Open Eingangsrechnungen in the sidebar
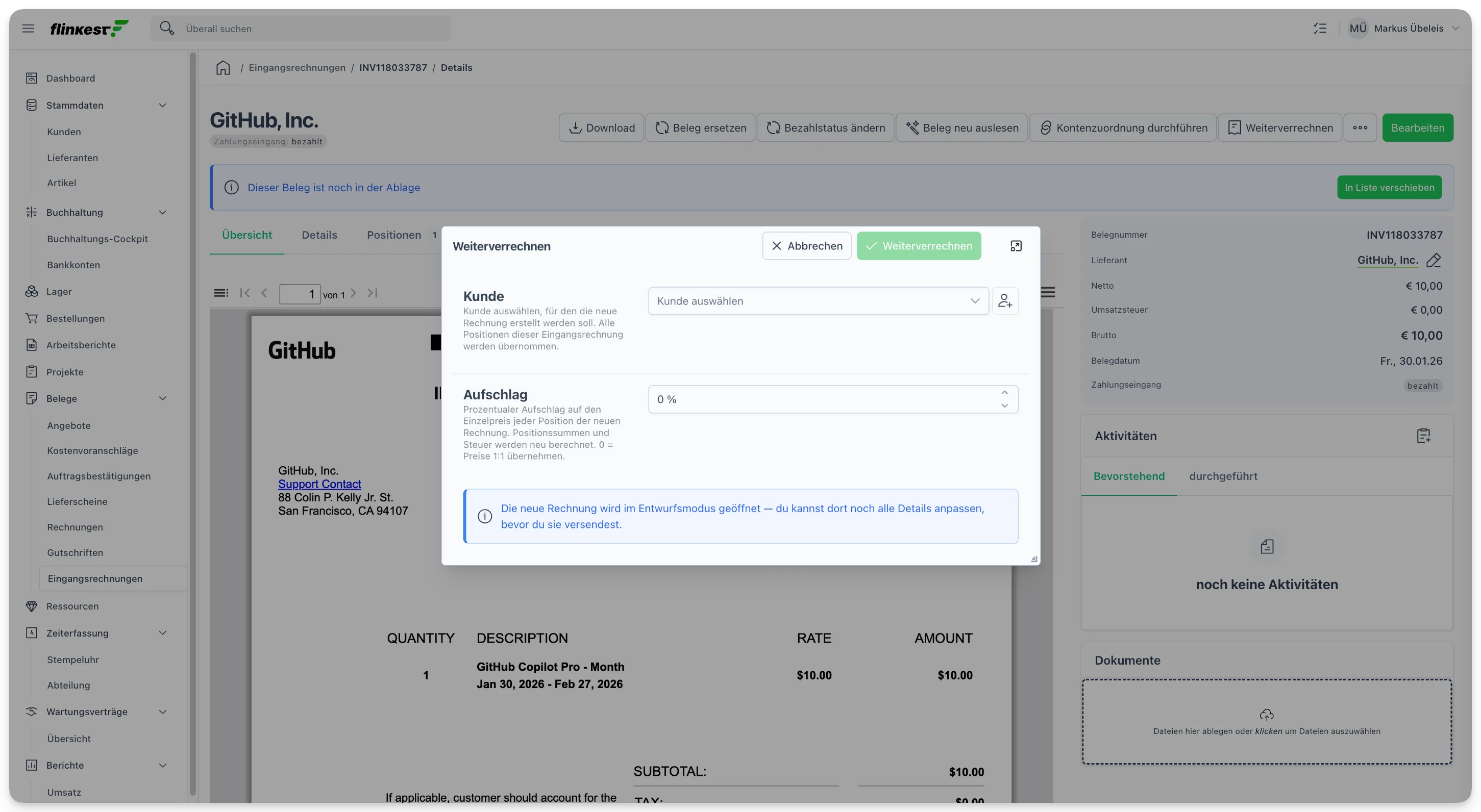The width and height of the screenshot is (1481, 812). point(95,578)
